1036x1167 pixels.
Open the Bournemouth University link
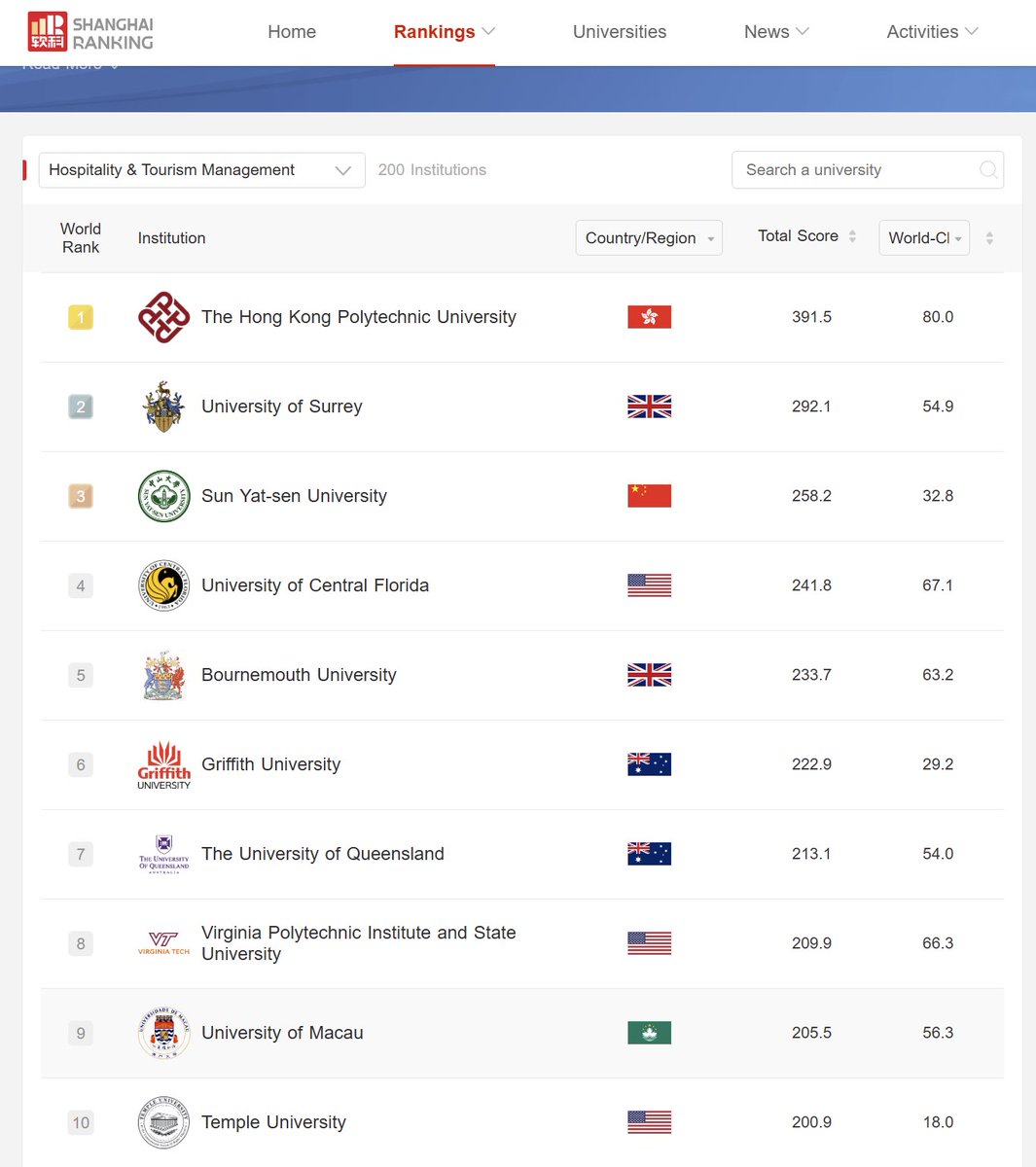click(x=299, y=675)
